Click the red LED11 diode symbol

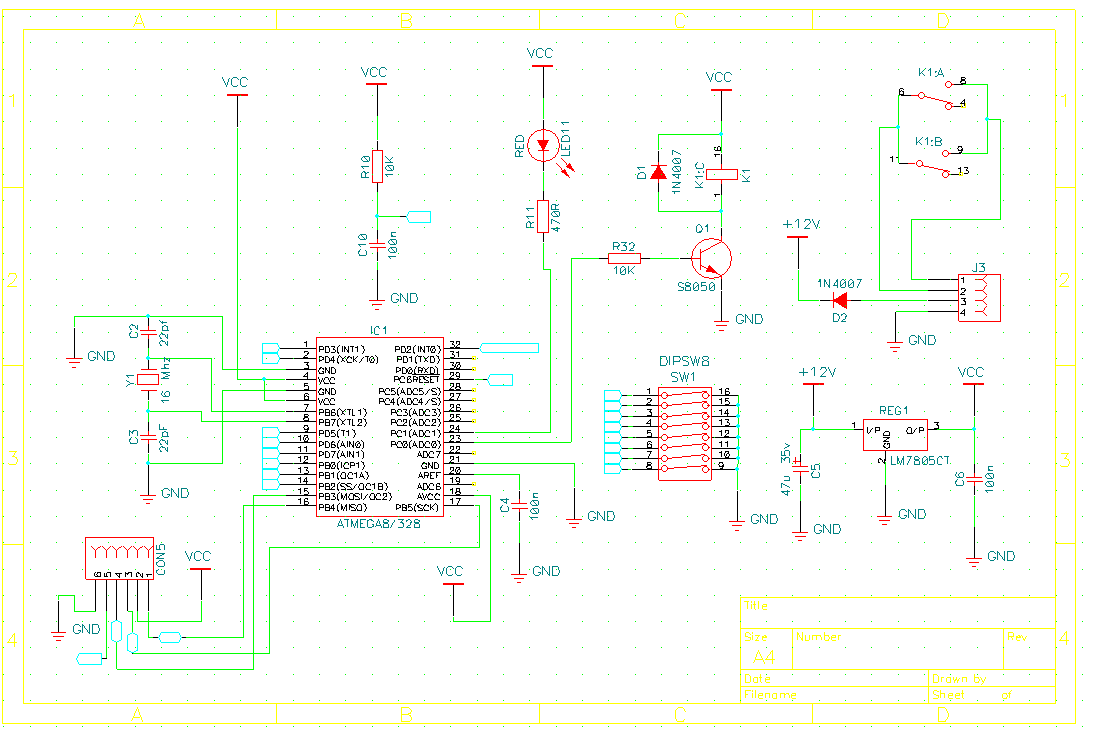[x=543, y=146]
